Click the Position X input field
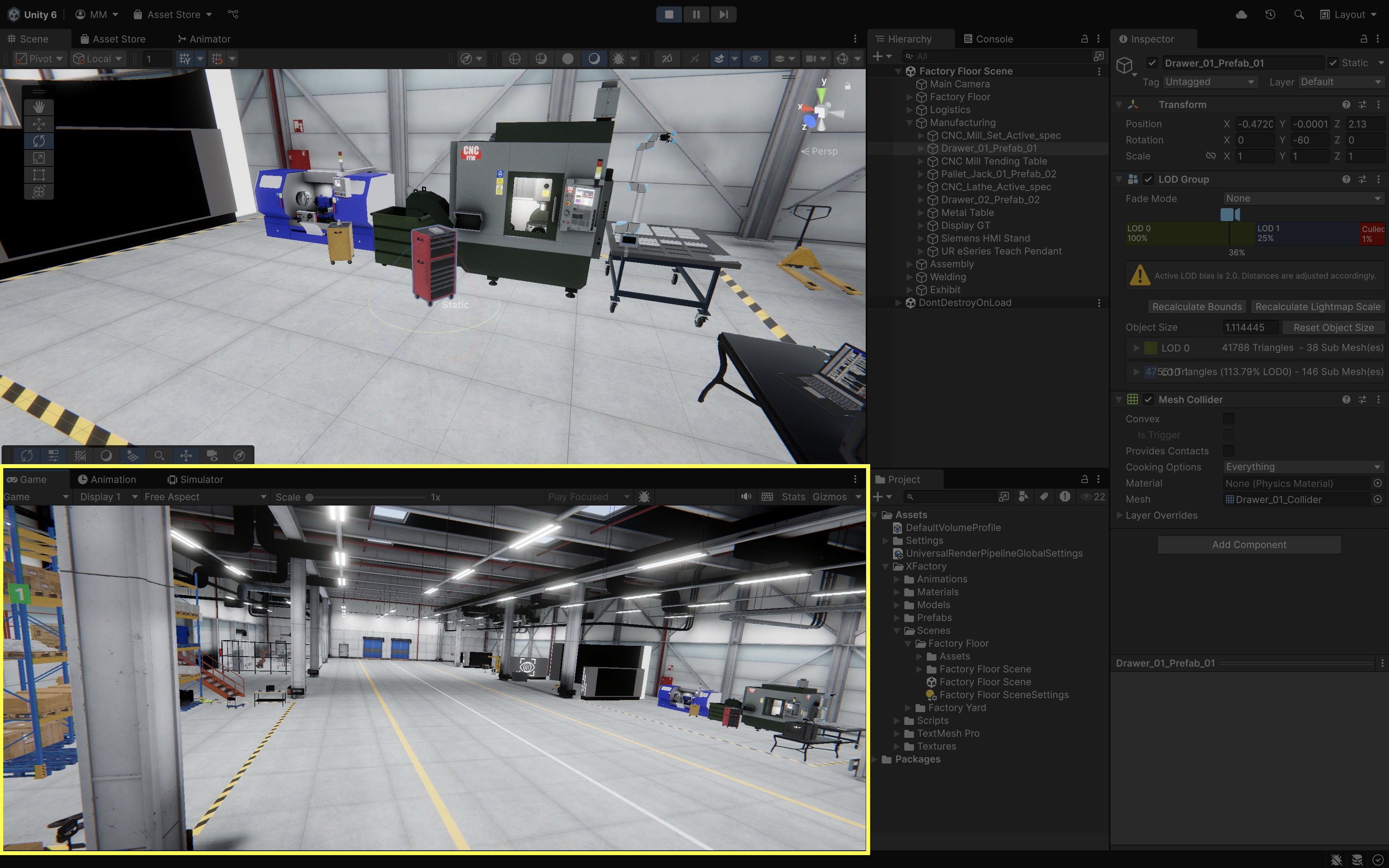 click(x=1255, y=124)
